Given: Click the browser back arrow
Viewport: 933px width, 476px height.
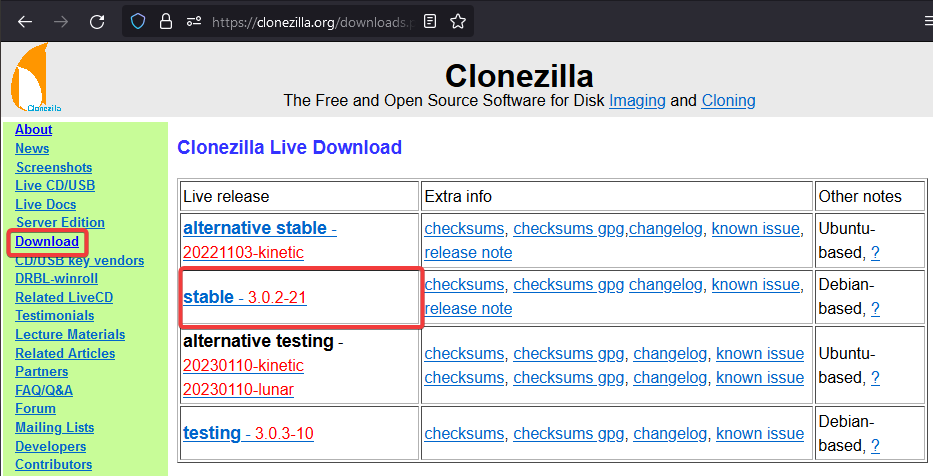Looking at the screenshot, I should [25, 21].
